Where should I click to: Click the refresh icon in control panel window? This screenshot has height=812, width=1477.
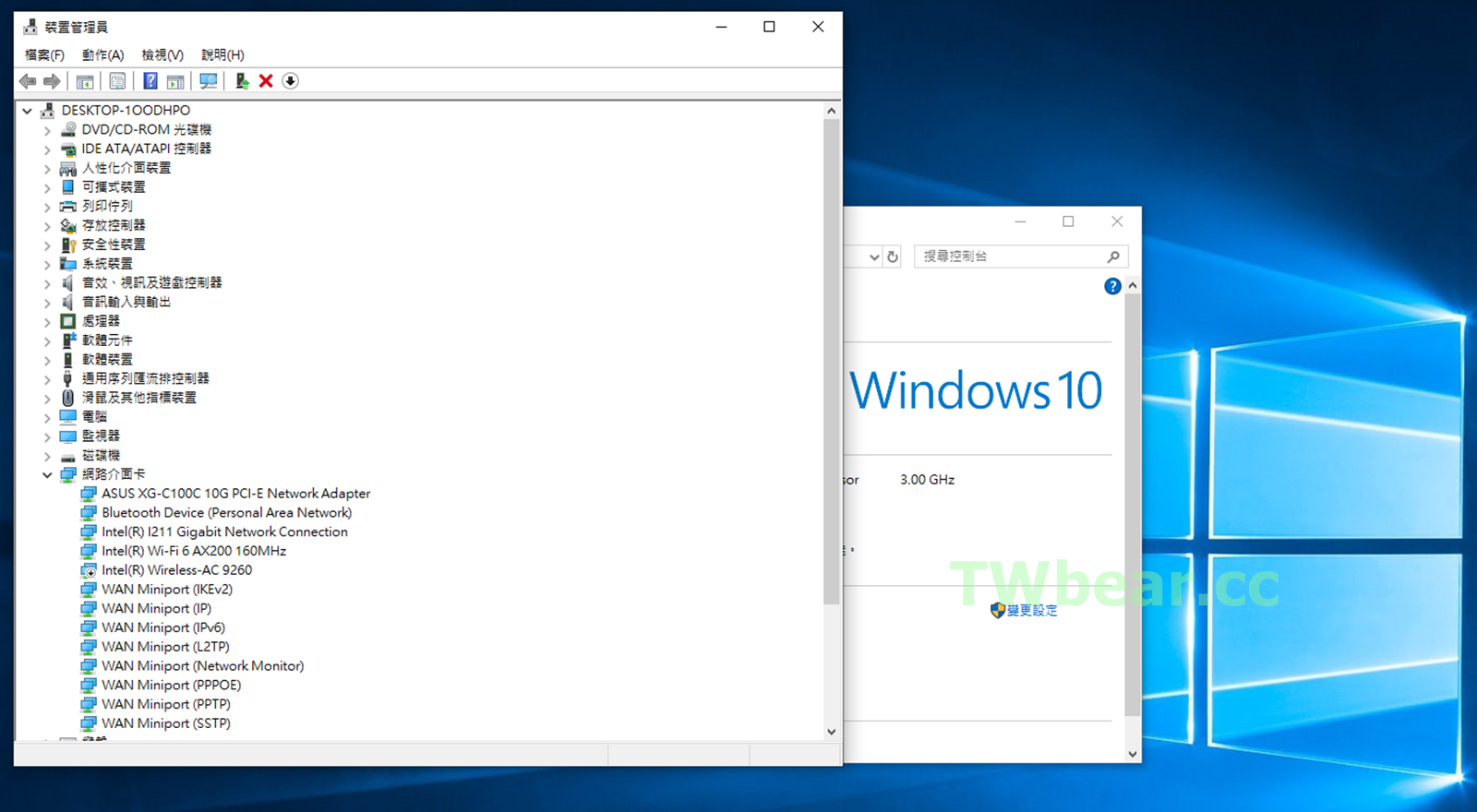click(893, 257)
